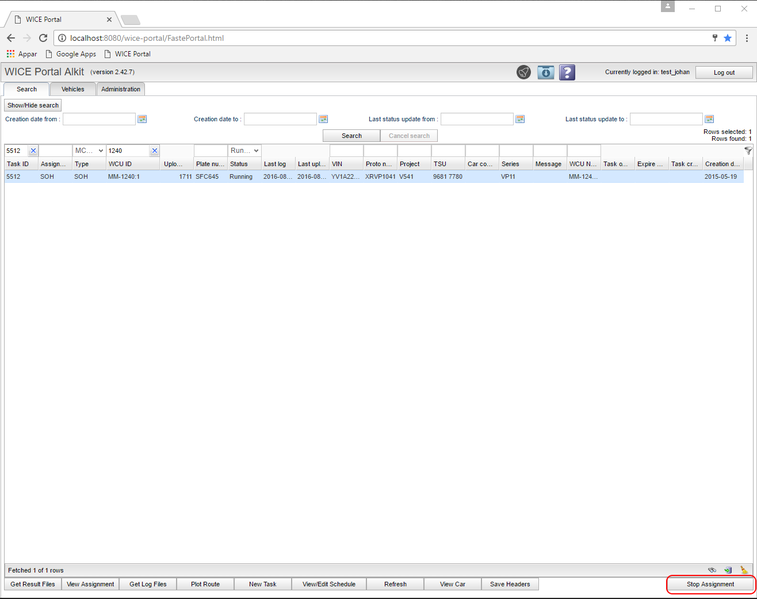Screen dimensions: 757x599
Task: Open calendar for Last status update from
Action: click(x=520, y=119)
